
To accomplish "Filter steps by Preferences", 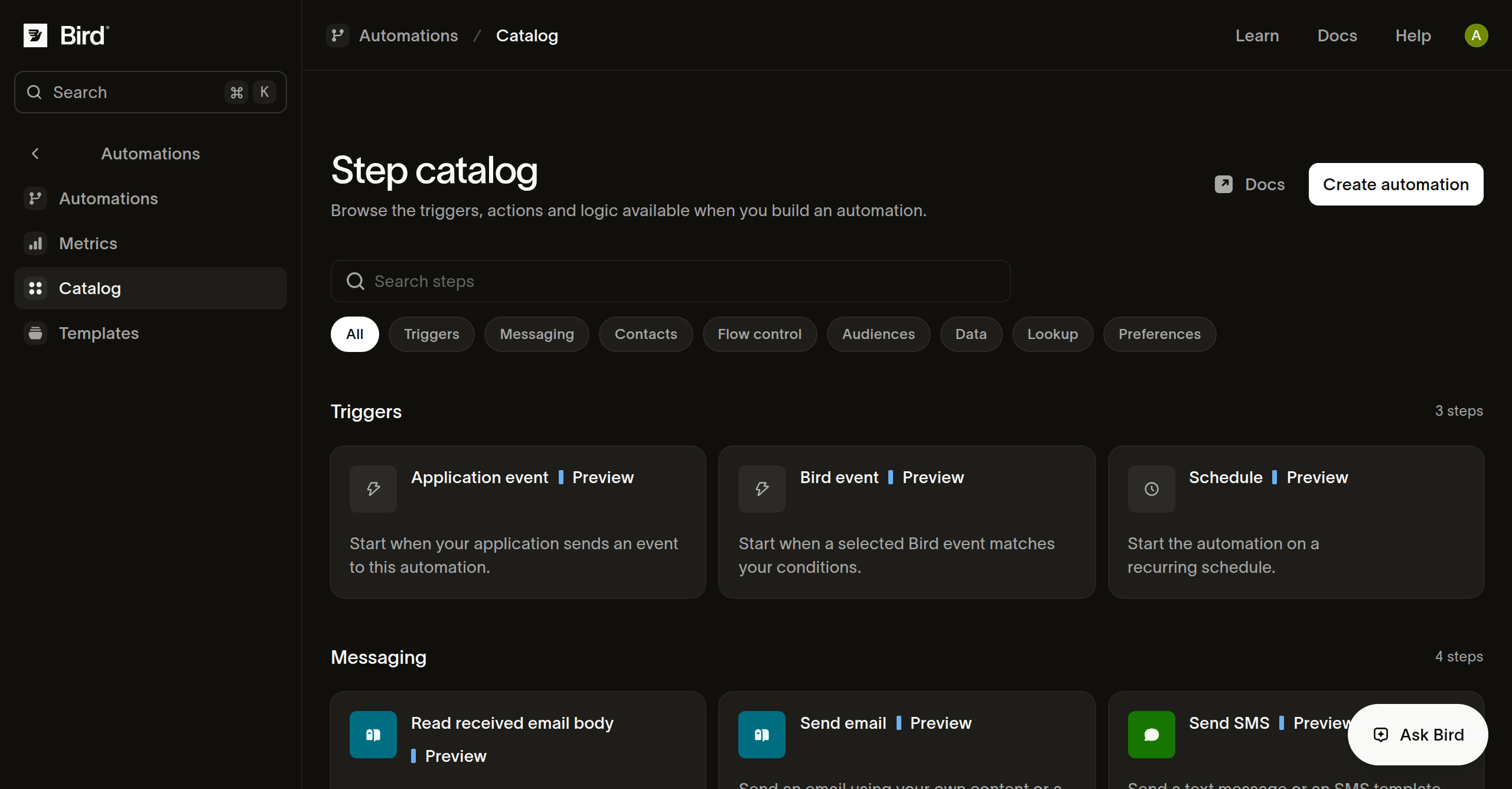I will (x=1160, y=334).
